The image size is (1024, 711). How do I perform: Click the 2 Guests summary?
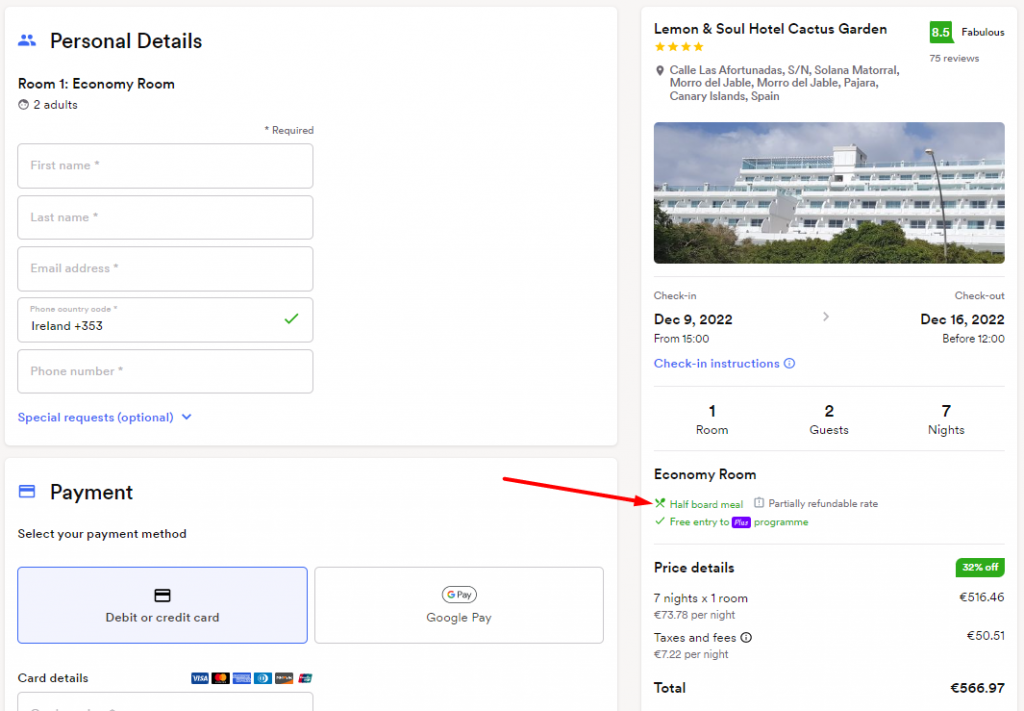pos(829,419)
